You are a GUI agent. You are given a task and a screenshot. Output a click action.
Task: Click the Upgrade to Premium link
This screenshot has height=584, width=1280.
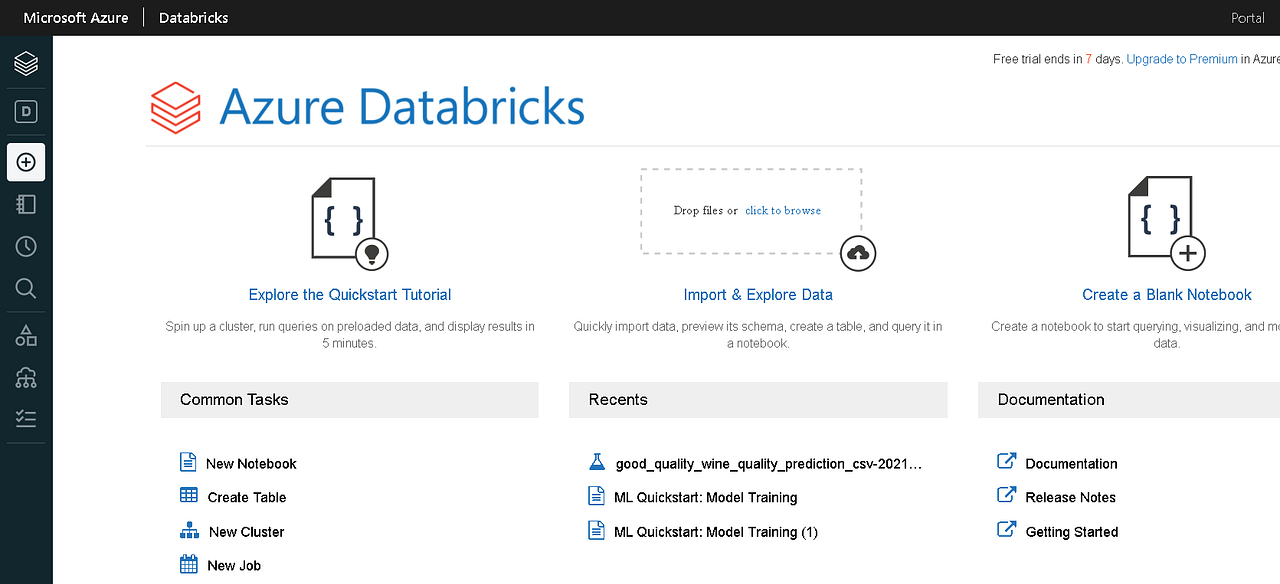tap(1182, 59)
